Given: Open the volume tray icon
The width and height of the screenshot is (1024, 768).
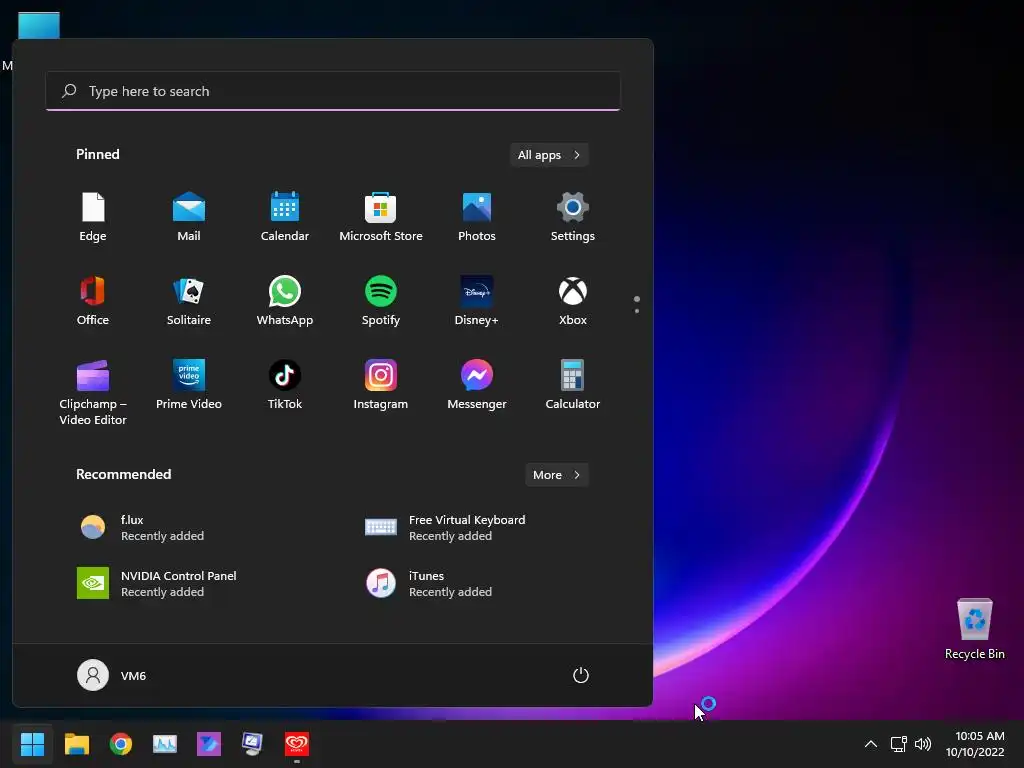Looking at the screenshot, I should point(923,744).
